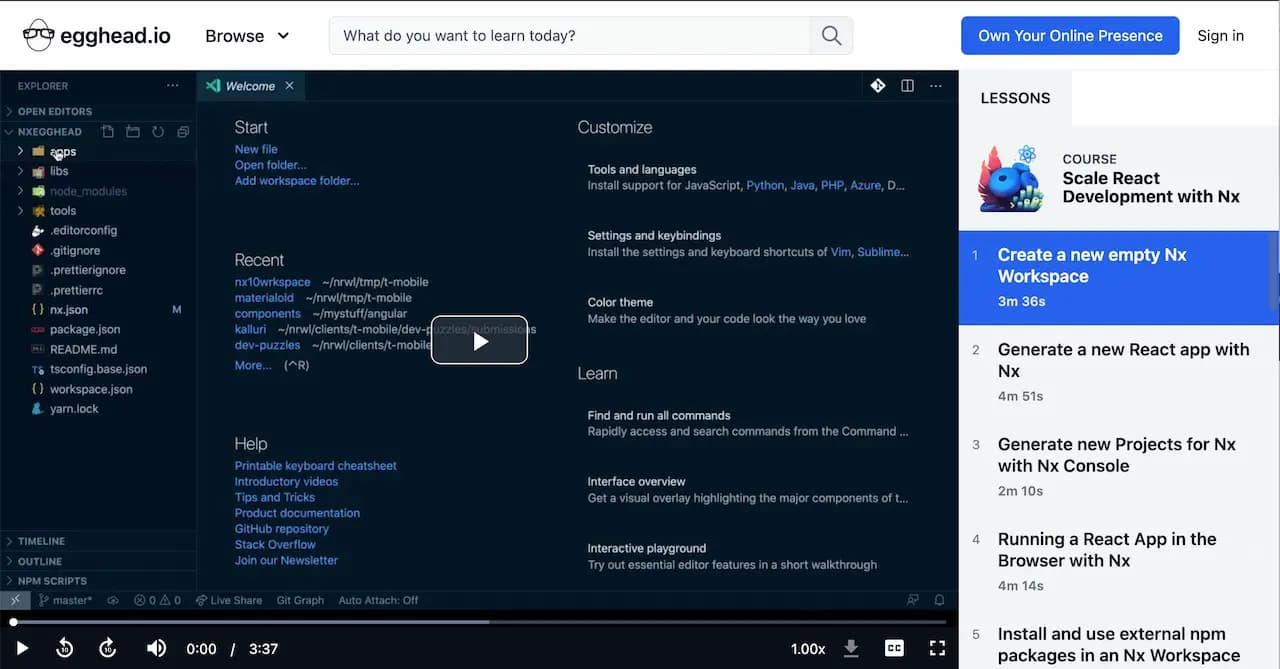Screen dimensions: 1280x669
Task: Click the search magnifier icon
Action: point(831,36)
